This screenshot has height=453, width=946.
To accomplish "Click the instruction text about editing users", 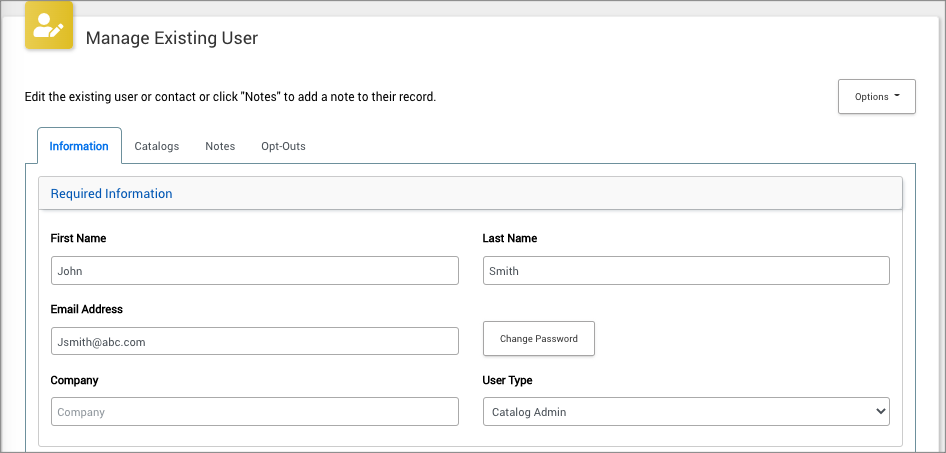I will [230, 98].
